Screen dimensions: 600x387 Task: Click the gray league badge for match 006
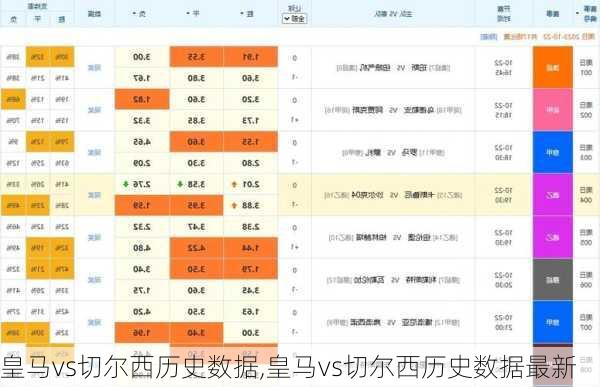553,280
